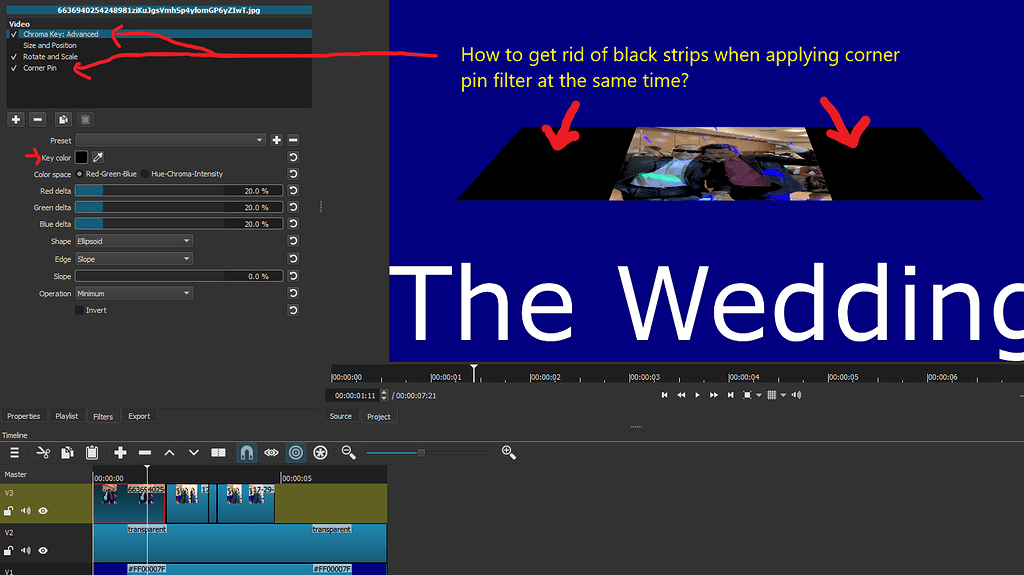Reset the Green delta value
The image size is (1024, 575).
coord(293,206)
